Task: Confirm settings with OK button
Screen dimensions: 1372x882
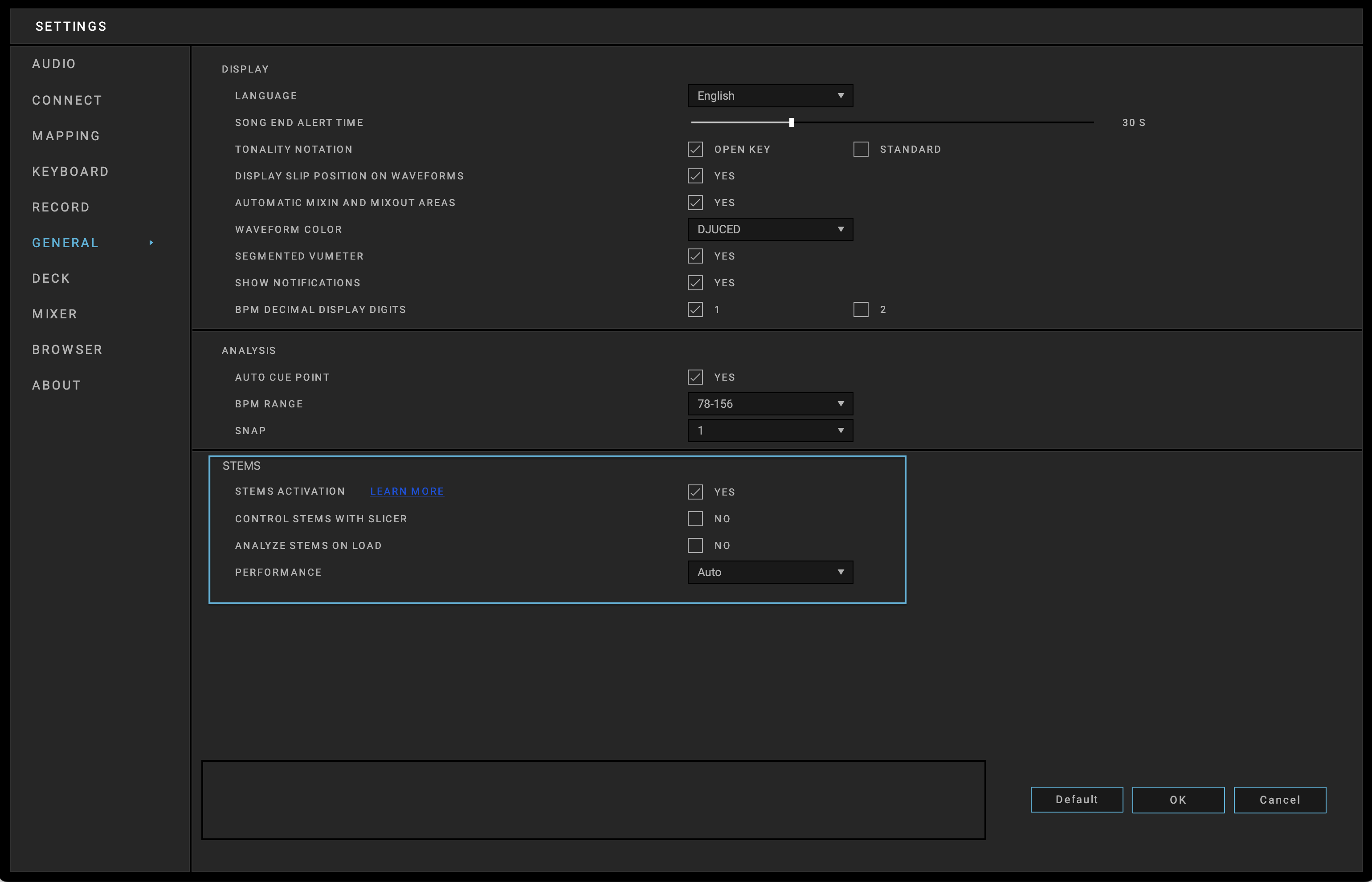Action: tap(1178, 800)
